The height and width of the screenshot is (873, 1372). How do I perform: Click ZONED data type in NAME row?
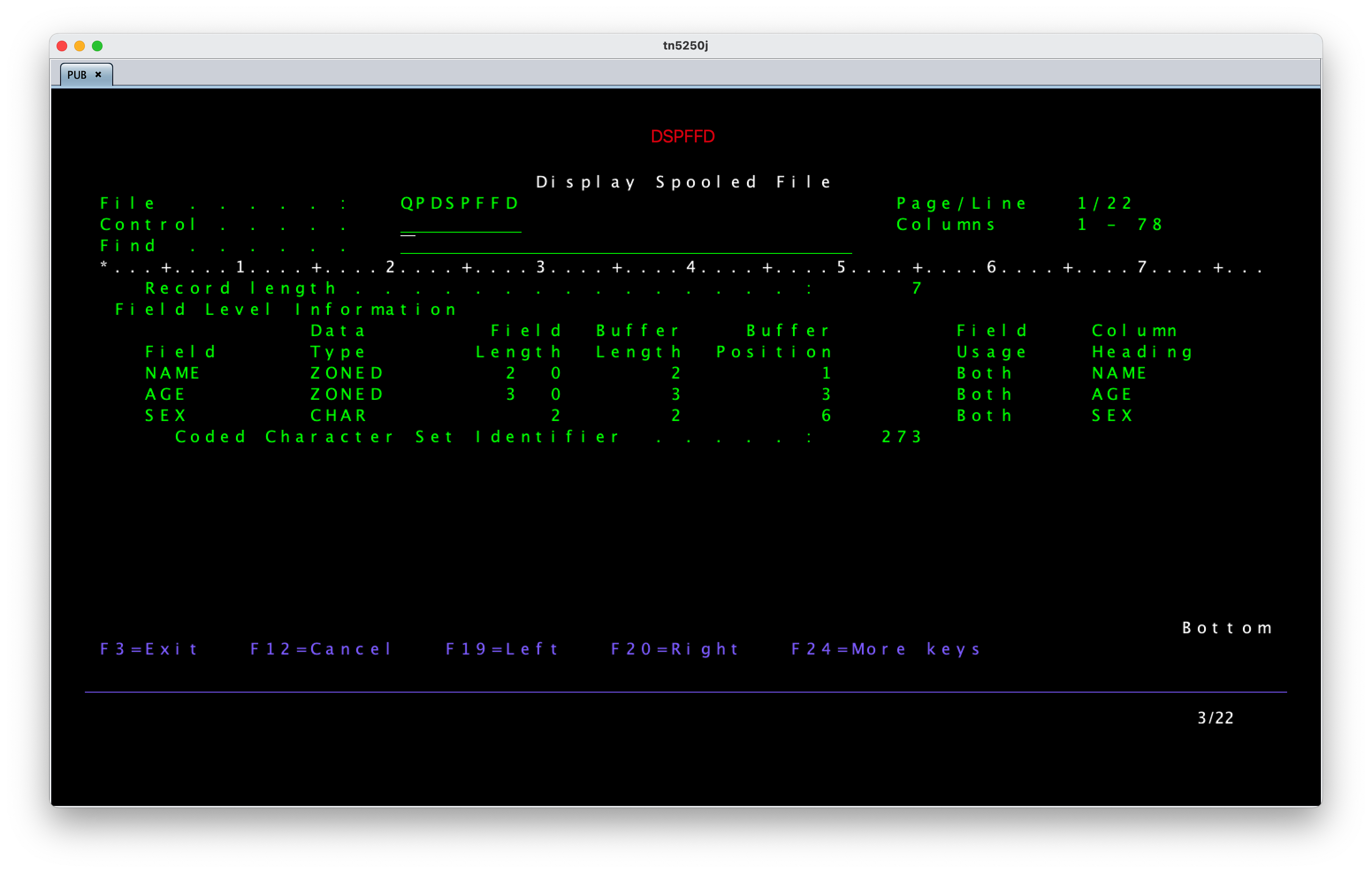[x=347, y=373]
